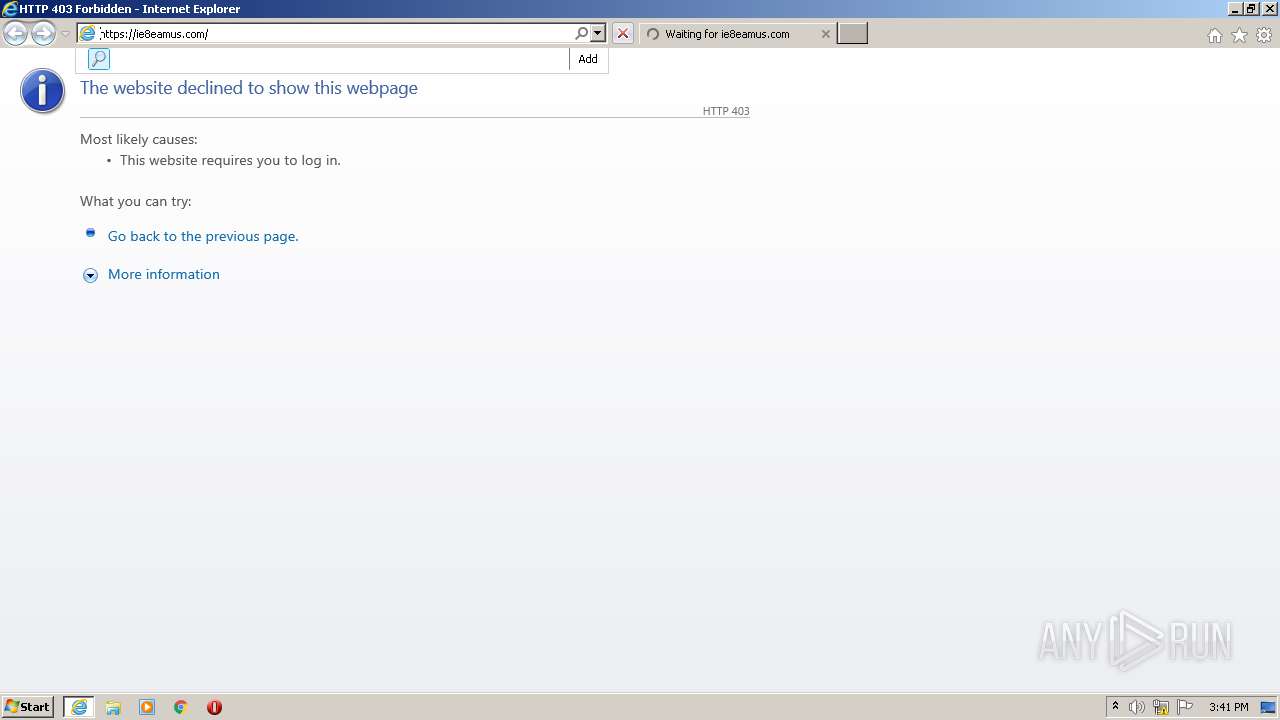
Task: Expand the More information arrow
Action: click(x=90, y=275)
